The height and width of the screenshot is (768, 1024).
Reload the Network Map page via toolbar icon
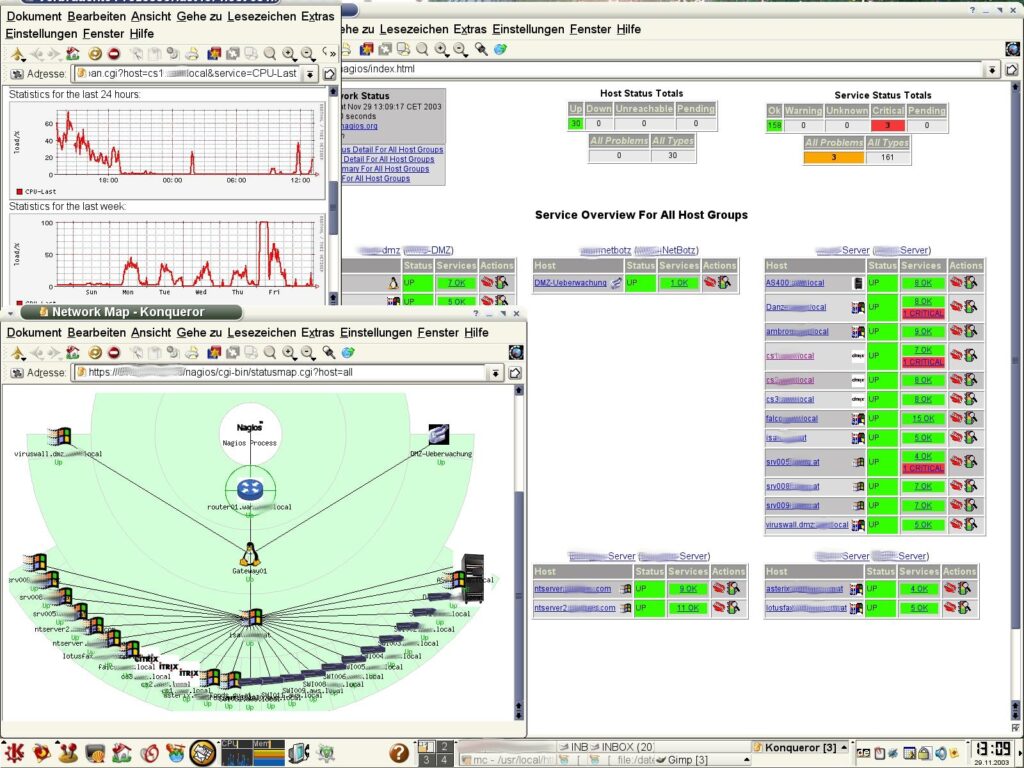tap(95, 352)
